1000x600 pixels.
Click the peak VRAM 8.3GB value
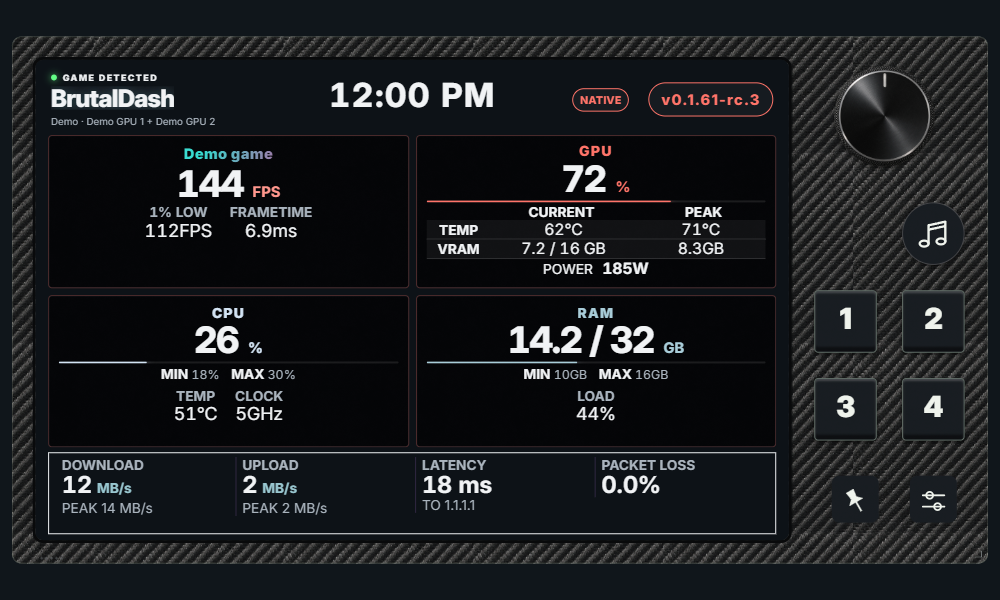pos(701,249)
